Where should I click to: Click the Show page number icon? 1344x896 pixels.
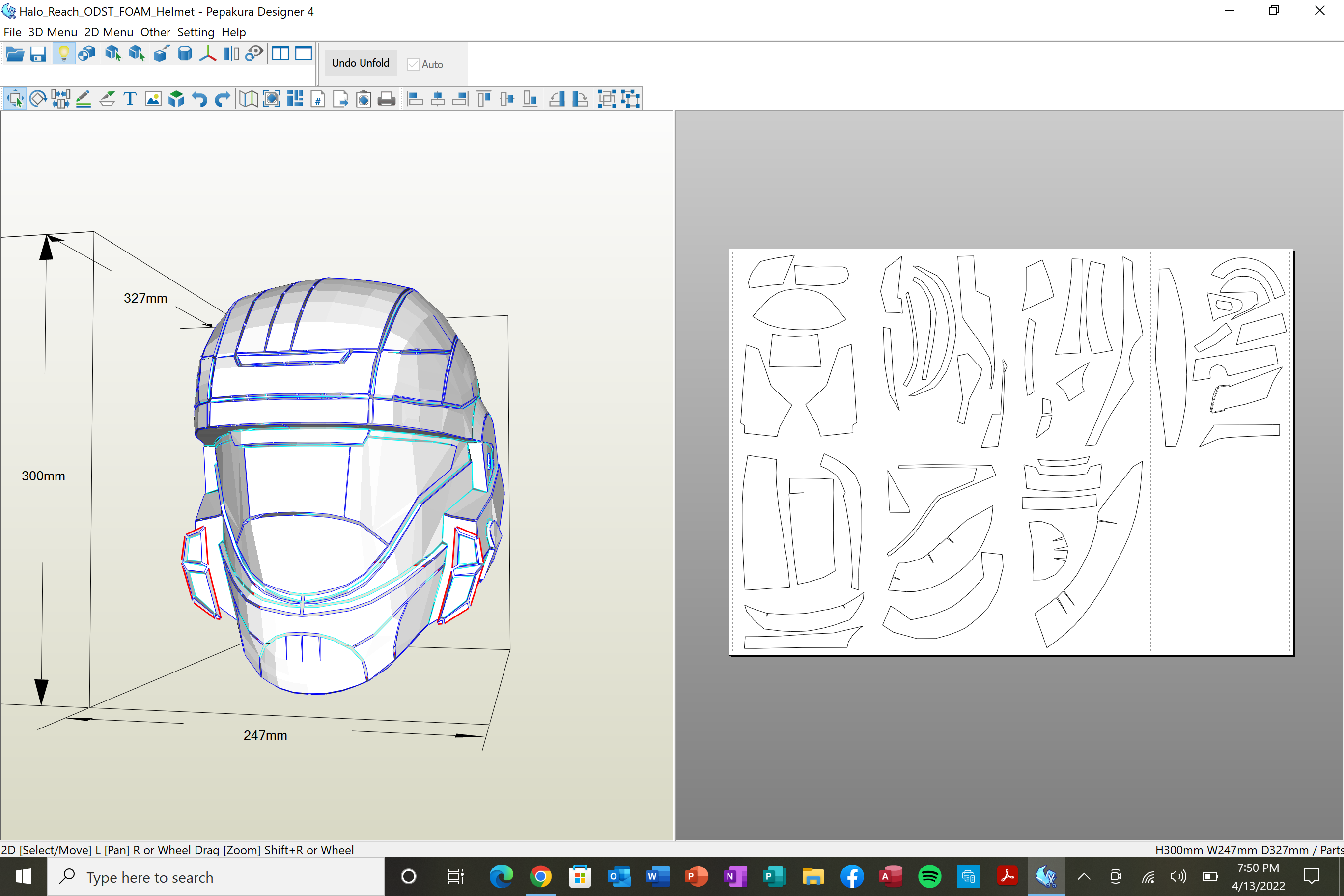pos(318,99)
